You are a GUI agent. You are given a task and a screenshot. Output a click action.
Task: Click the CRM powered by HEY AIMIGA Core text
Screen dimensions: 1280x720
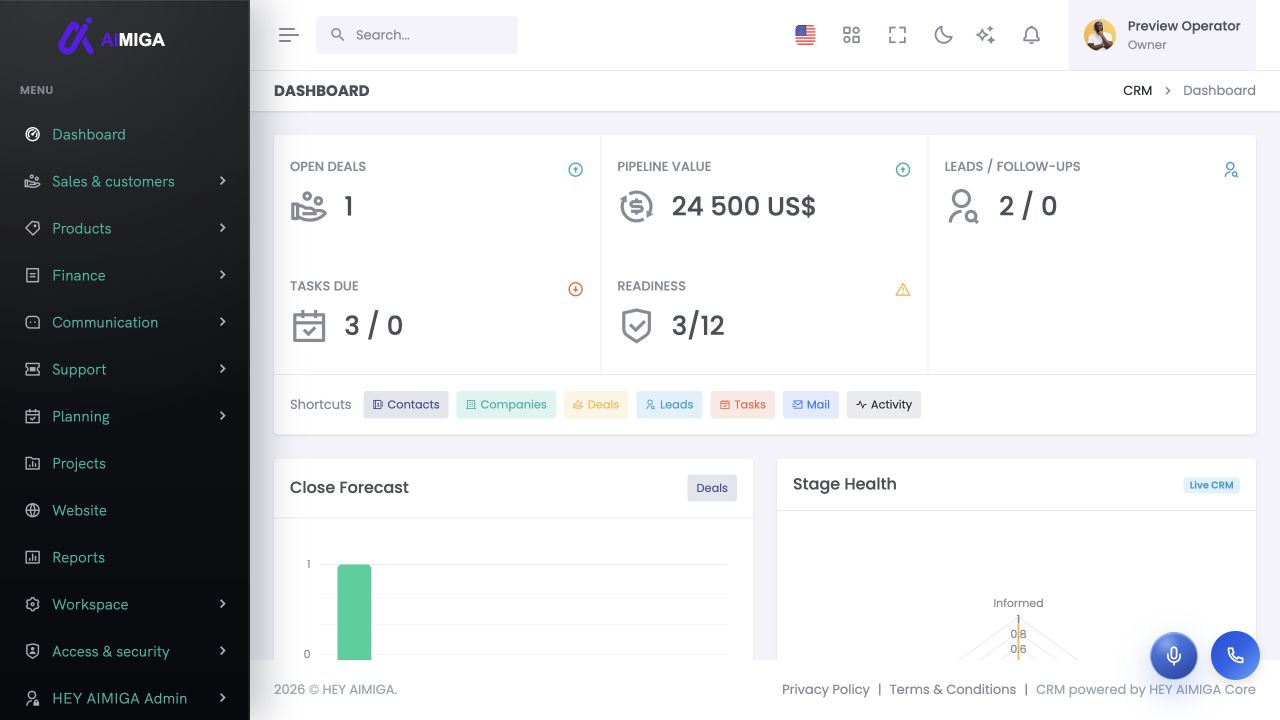coord(1146,689)
